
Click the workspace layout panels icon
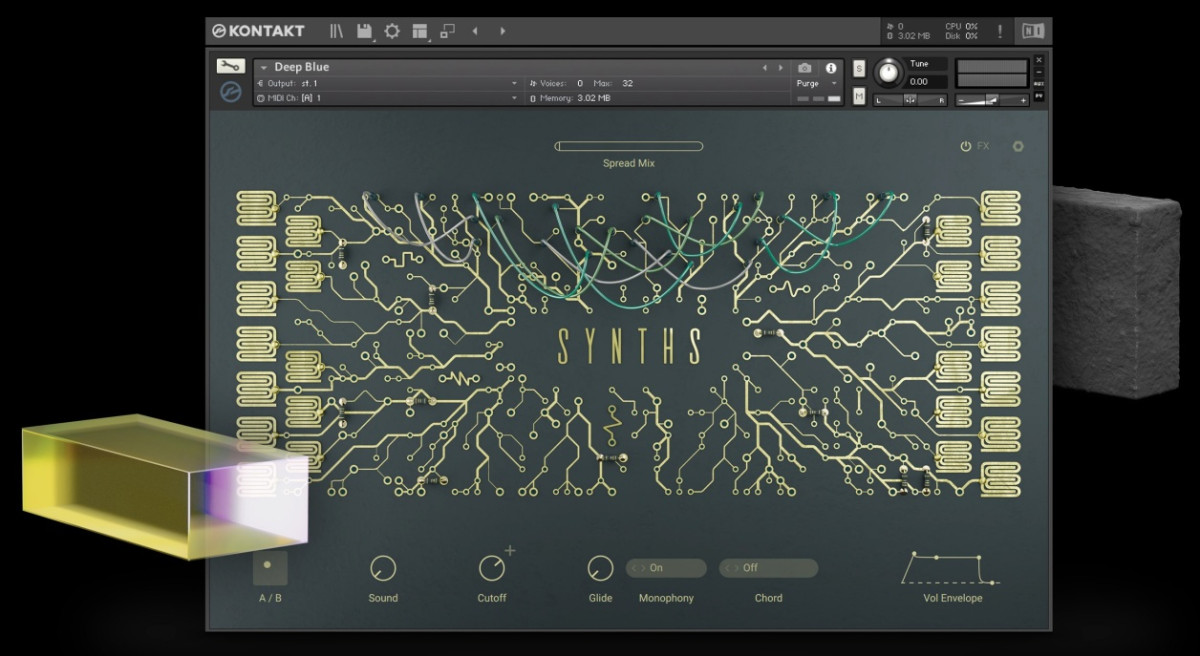420,31
